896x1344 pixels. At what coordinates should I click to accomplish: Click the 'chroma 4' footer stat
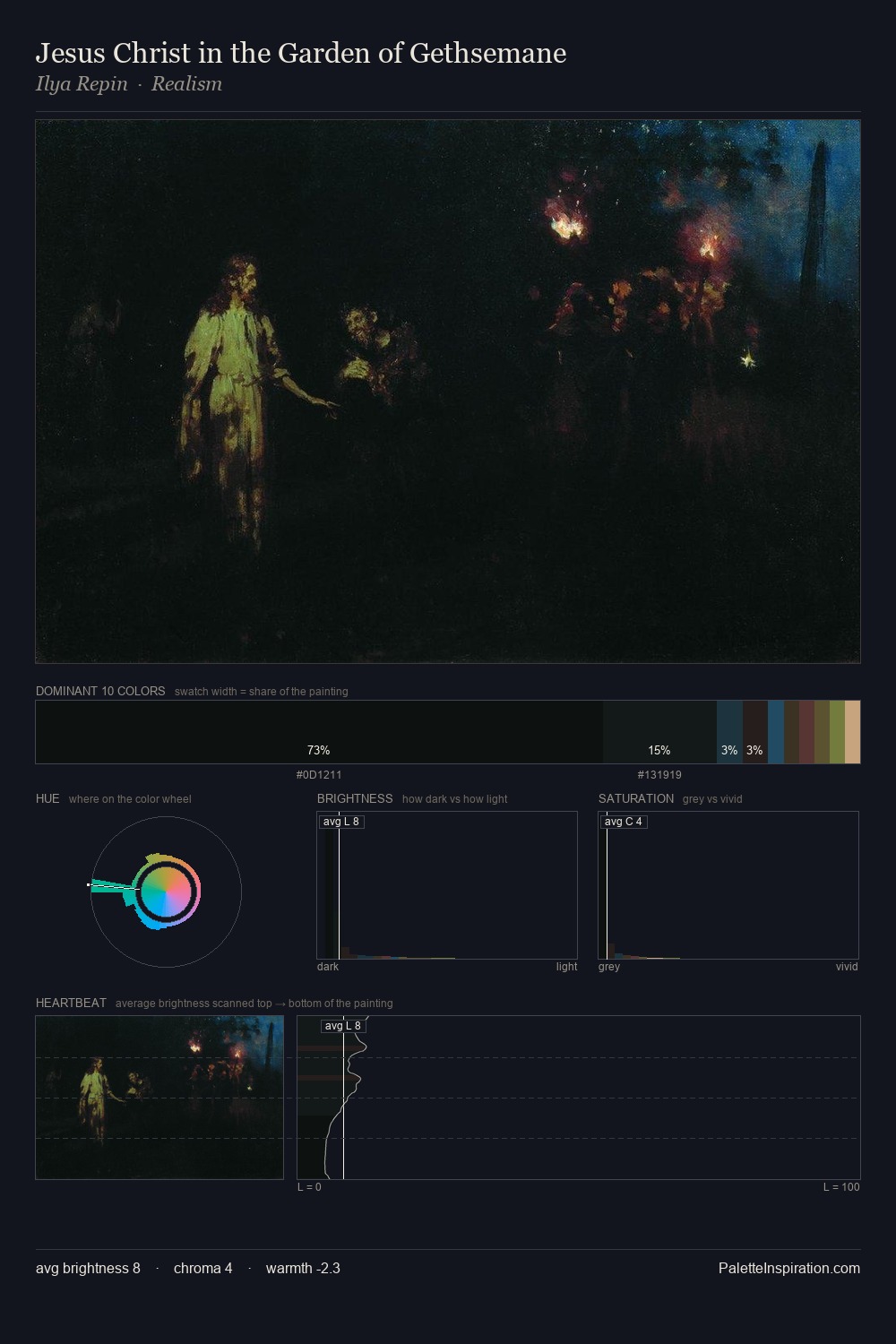pos(202,1268)
